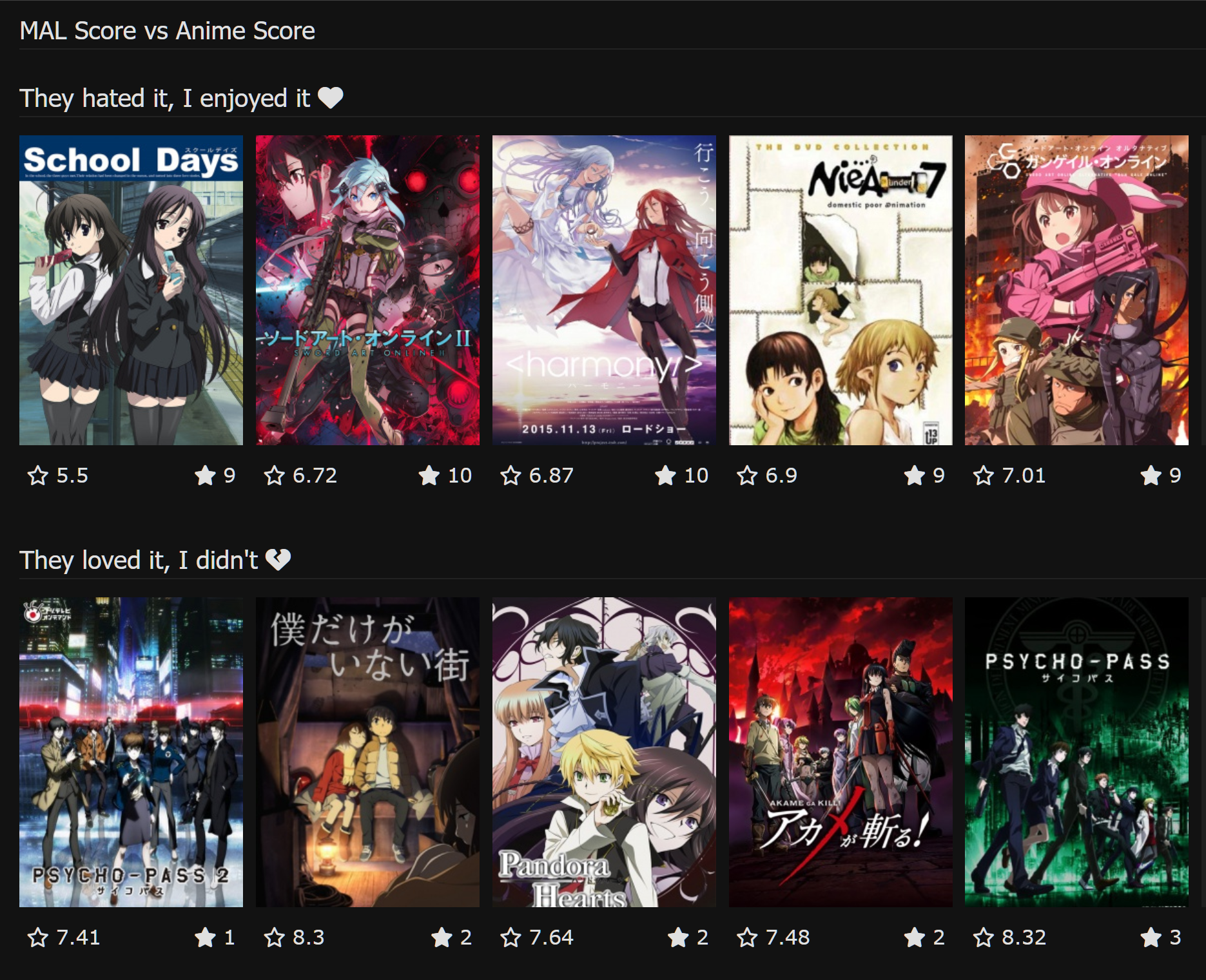
Task: Click the "MAL Score vs Anime Score" title
Action: point(168,31)
